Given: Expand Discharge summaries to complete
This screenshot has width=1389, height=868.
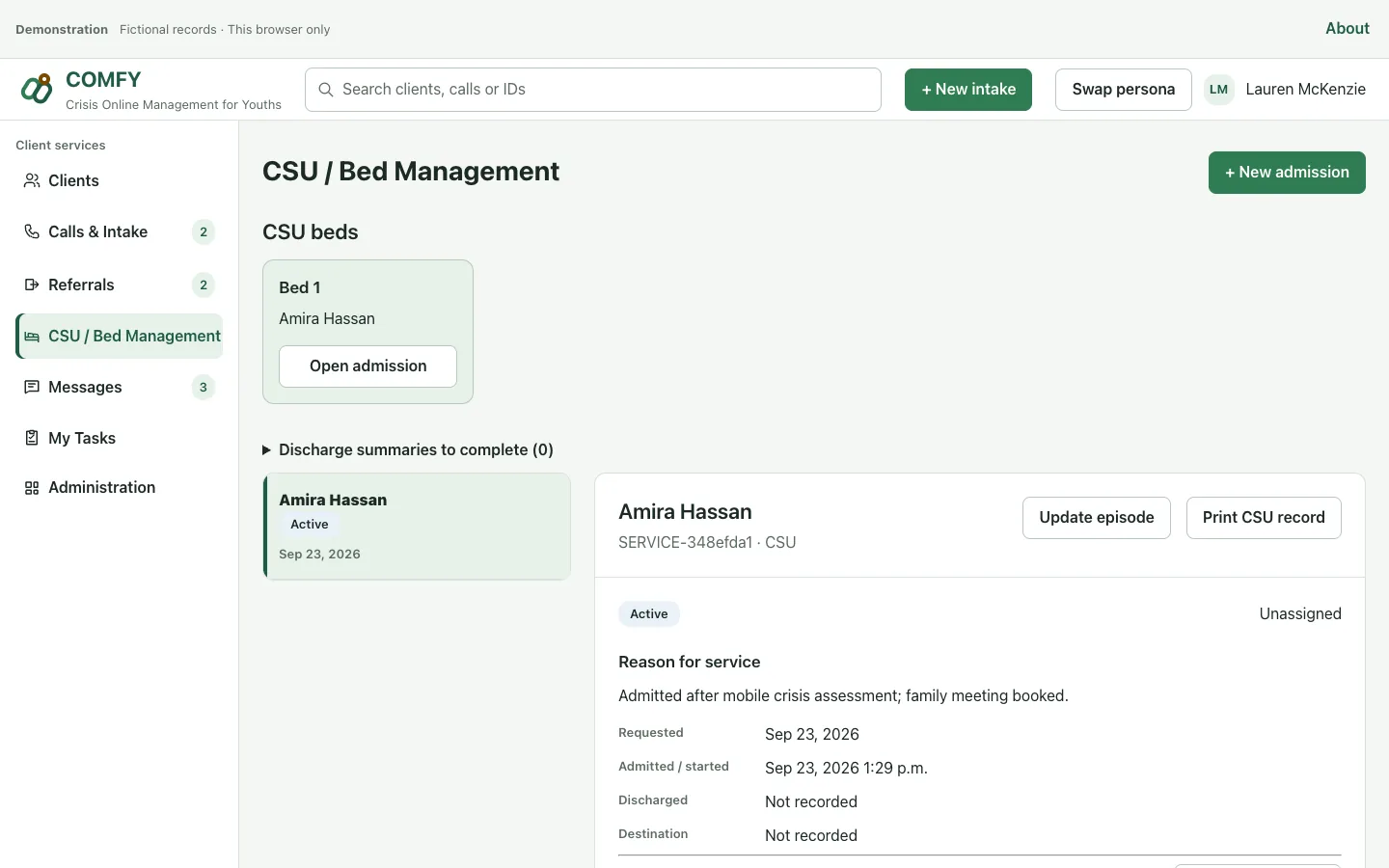Looking at the screenshot, I should pos(408,449).
